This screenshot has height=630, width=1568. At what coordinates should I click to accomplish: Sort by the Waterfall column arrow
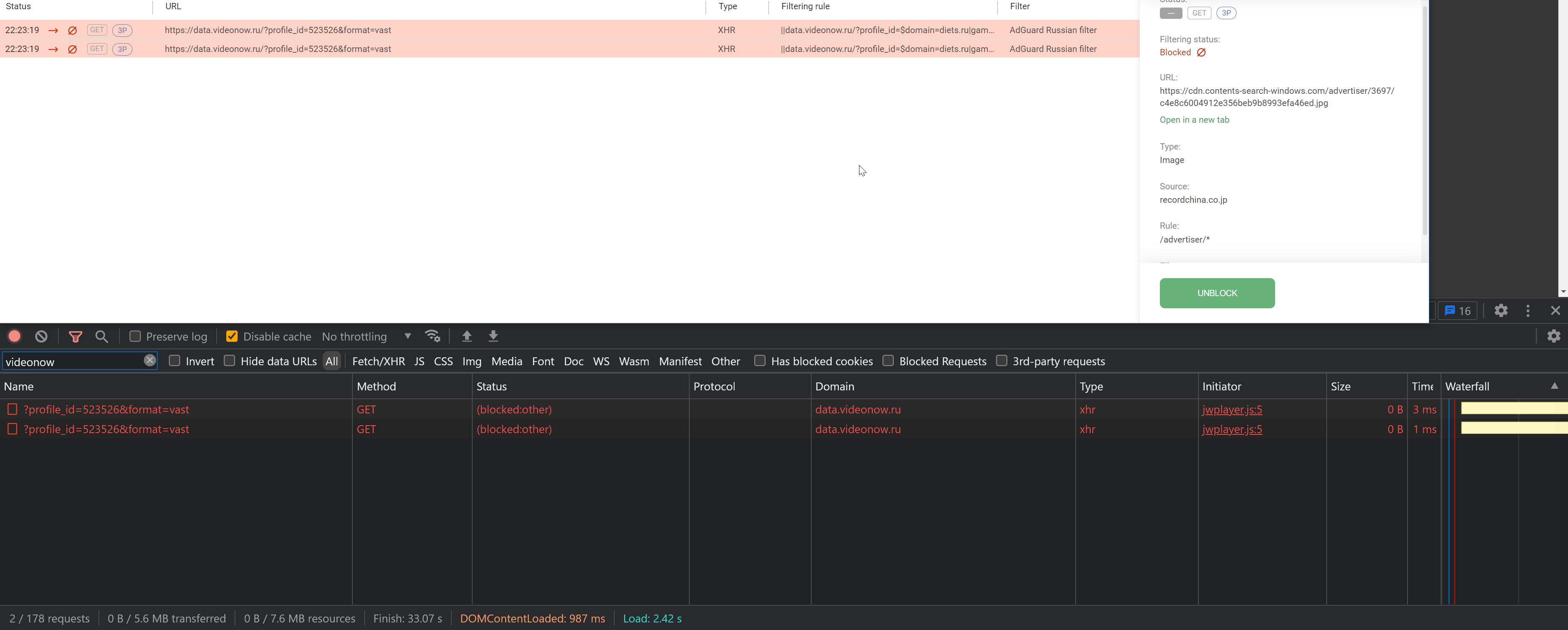[1554, 386]
